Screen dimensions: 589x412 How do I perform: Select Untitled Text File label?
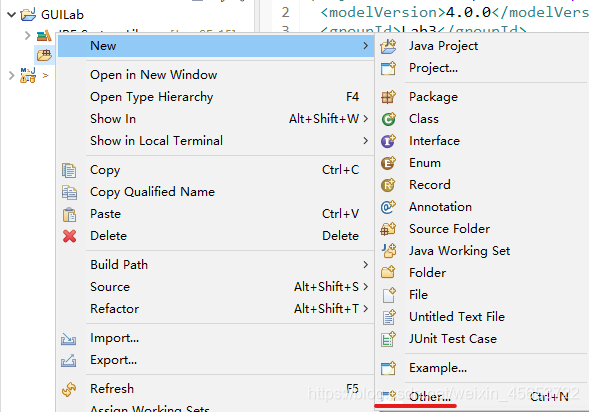click(x=457, y=317)
